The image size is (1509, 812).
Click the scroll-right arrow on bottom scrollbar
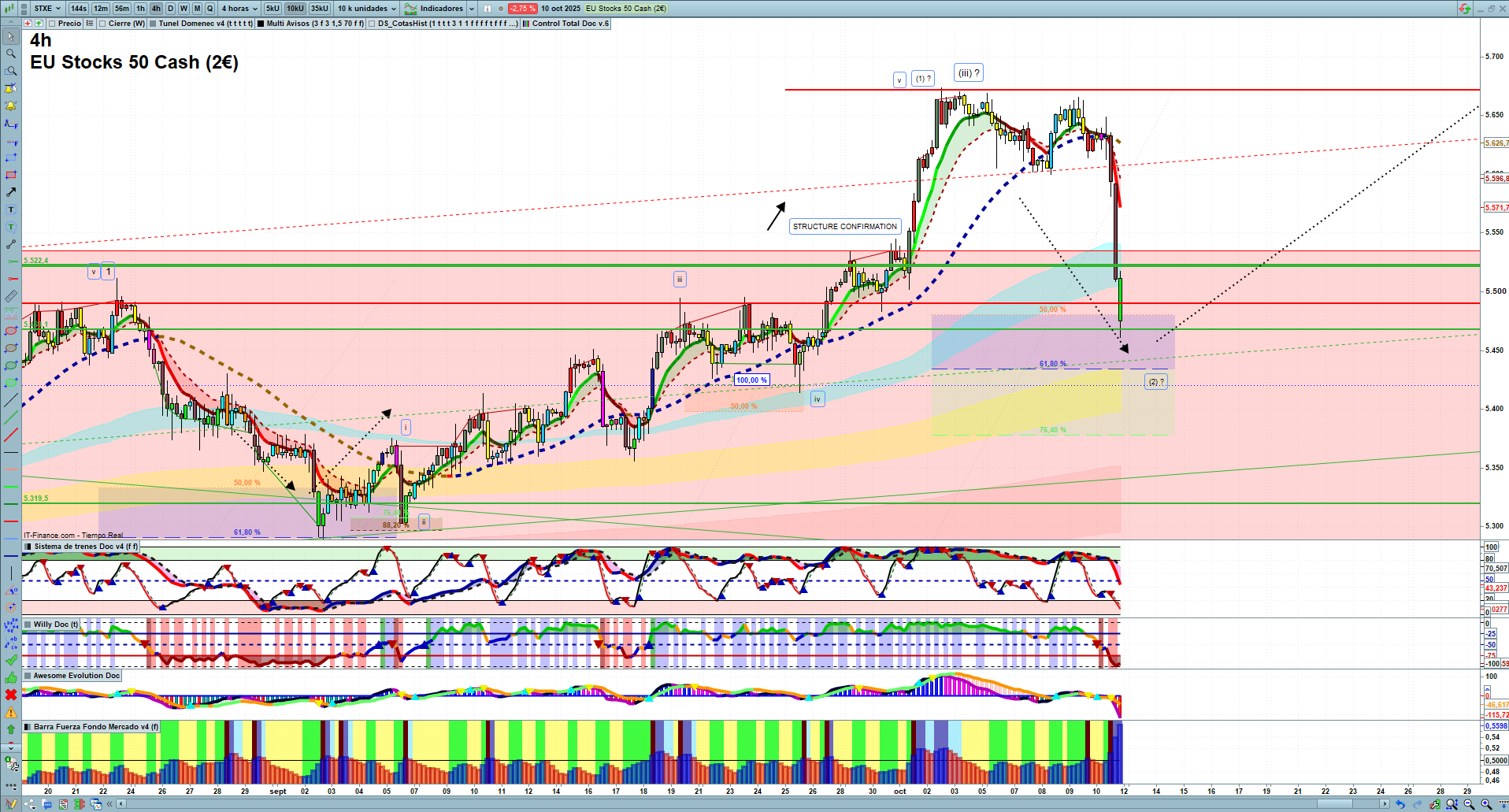pyautogui.click(x=1384, y=804)
